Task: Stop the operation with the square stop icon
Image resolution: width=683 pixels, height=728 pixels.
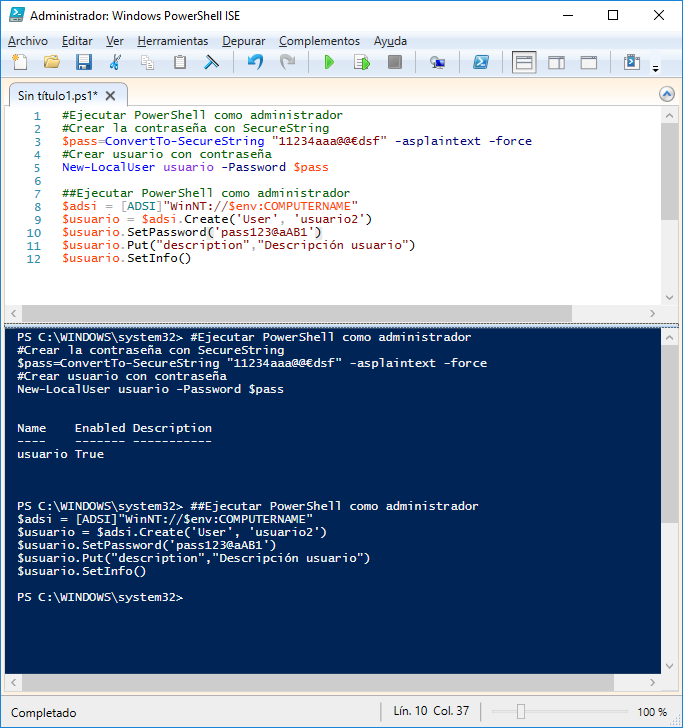Action: [395, 62]
